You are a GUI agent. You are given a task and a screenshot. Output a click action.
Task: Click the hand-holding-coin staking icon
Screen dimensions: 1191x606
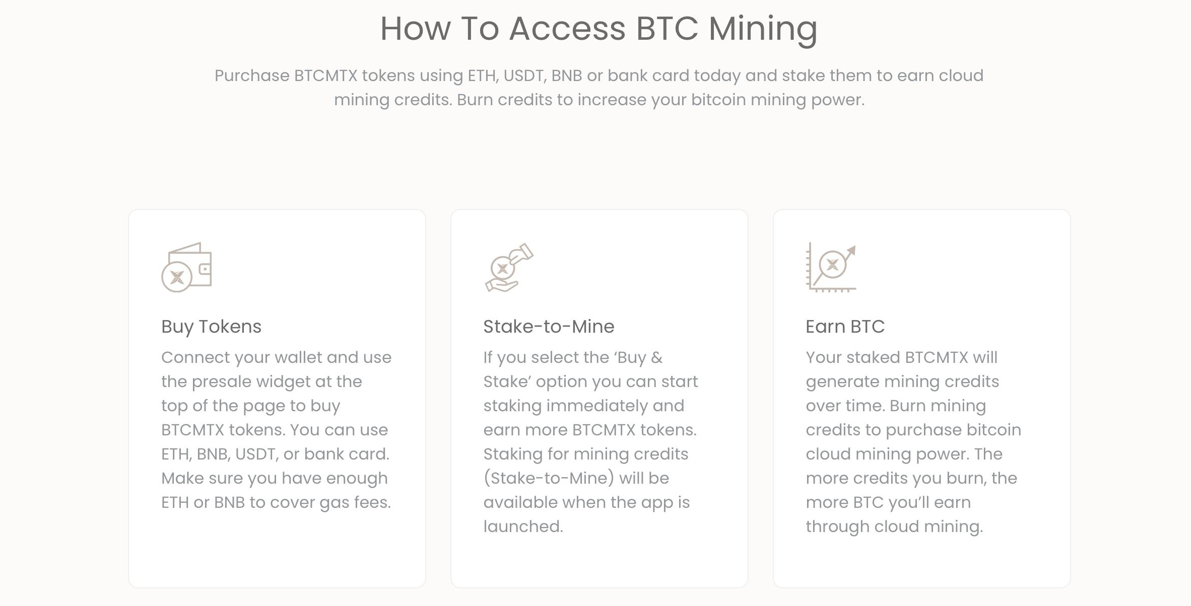pyautogui.click(x=509, y=267)
